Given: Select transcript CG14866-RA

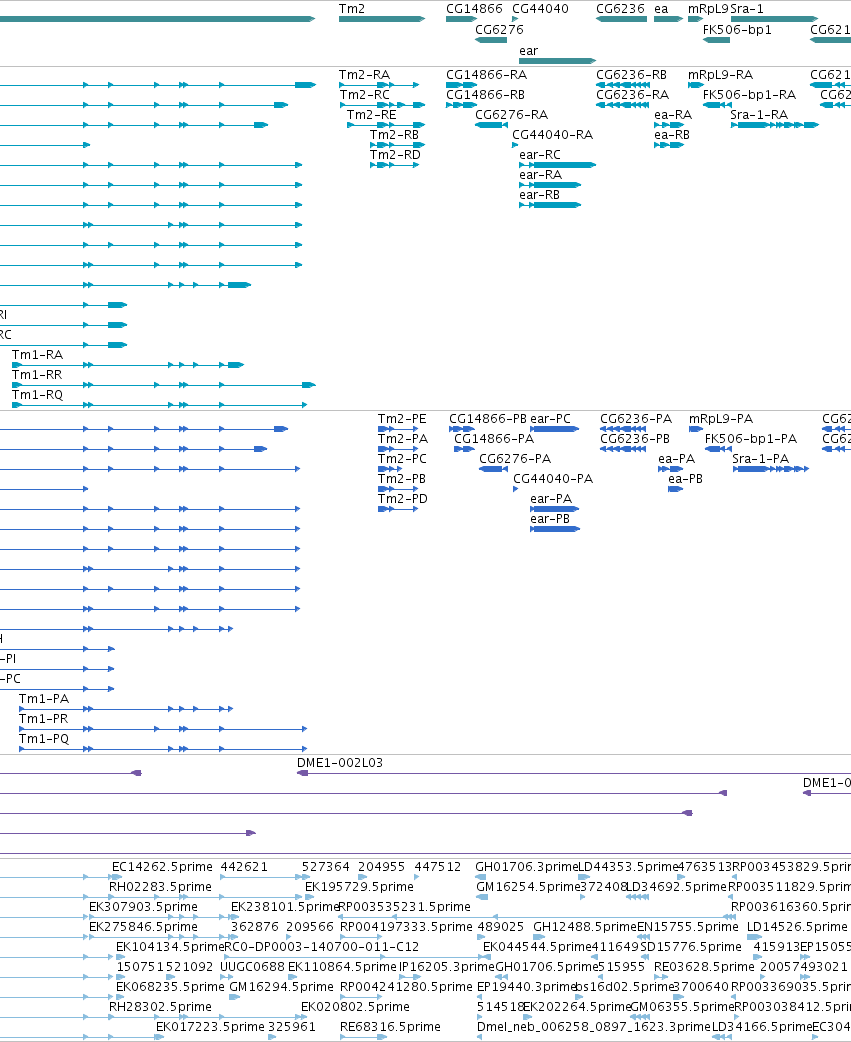Looking at the screenshot, I should click(x=462, y=85).
